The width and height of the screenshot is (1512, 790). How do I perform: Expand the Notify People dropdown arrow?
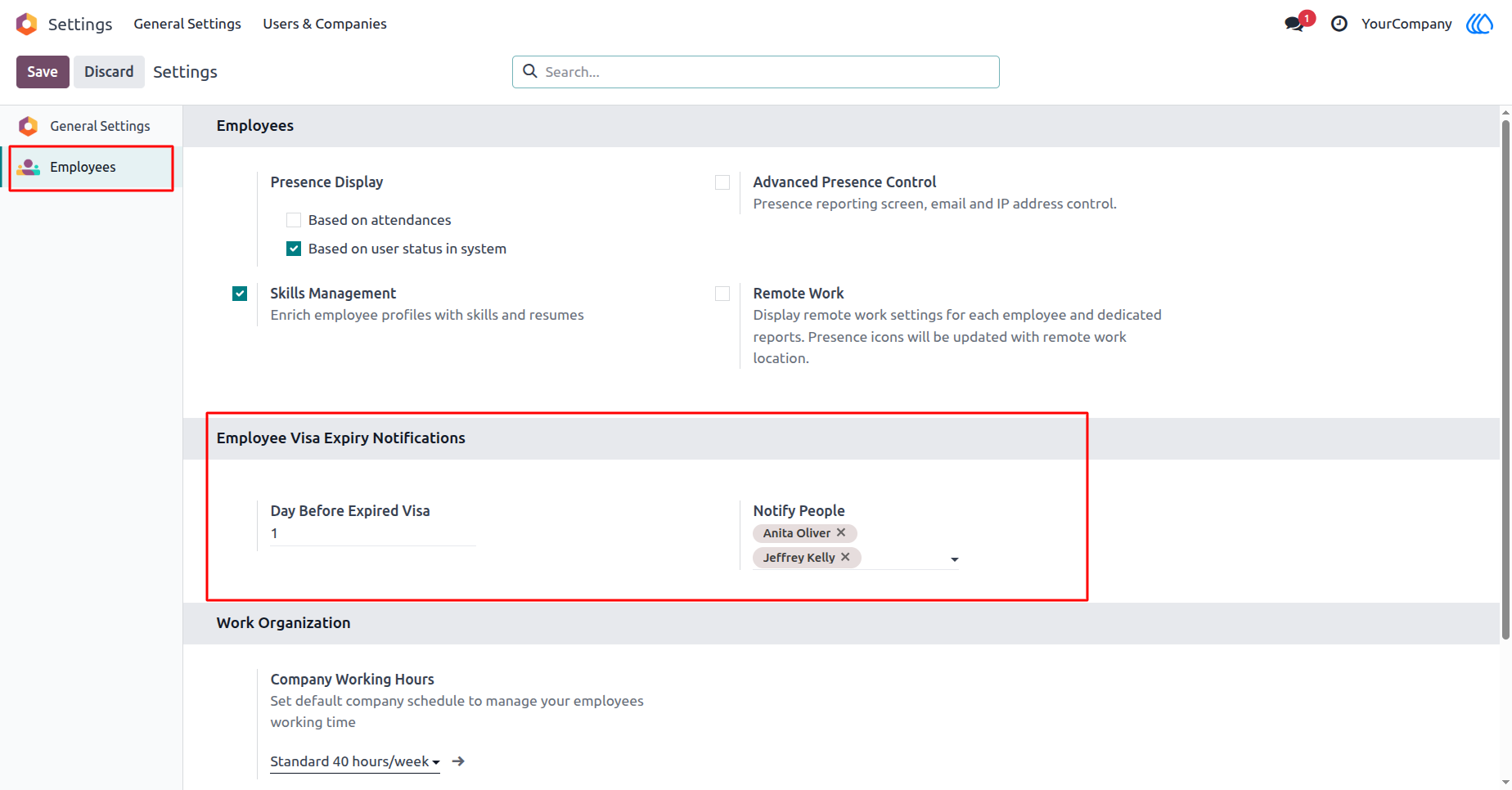pos(954,559)
